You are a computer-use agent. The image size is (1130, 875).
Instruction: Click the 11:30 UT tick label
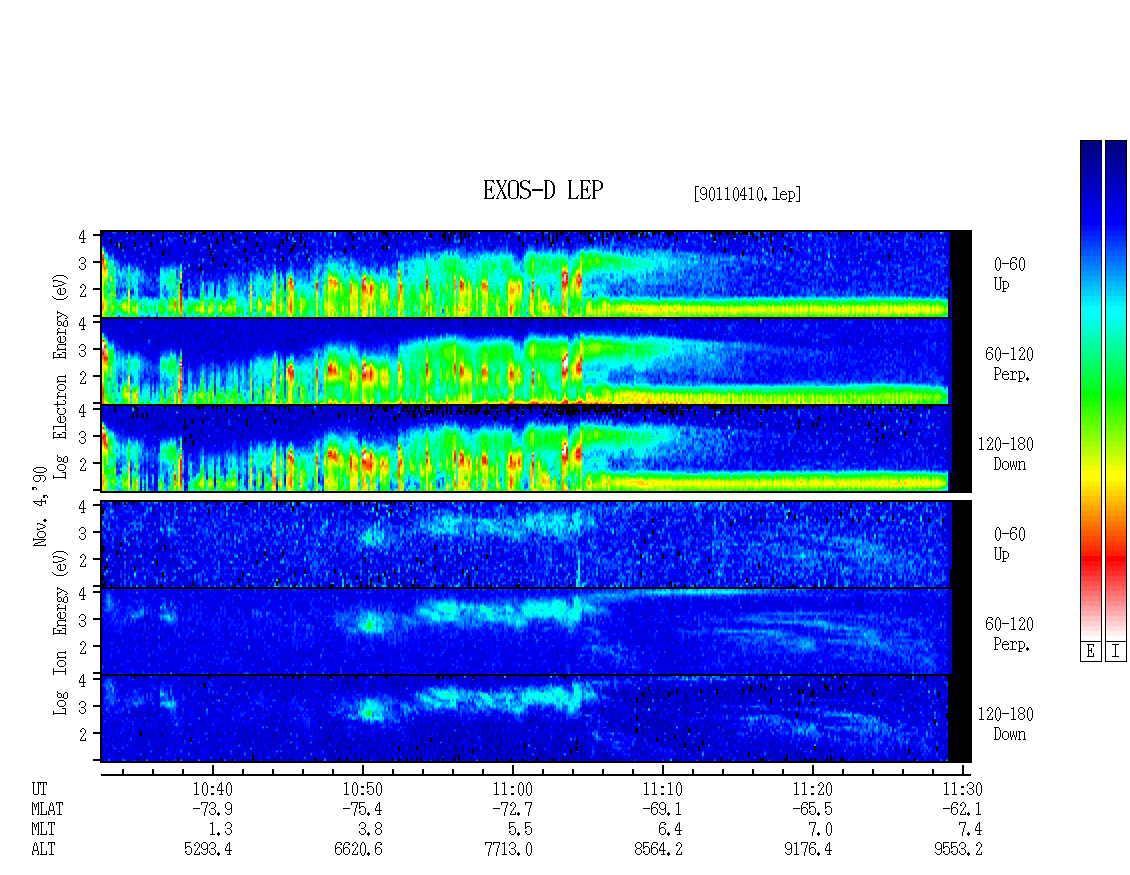pyautogui.click(x=962, y=789)
